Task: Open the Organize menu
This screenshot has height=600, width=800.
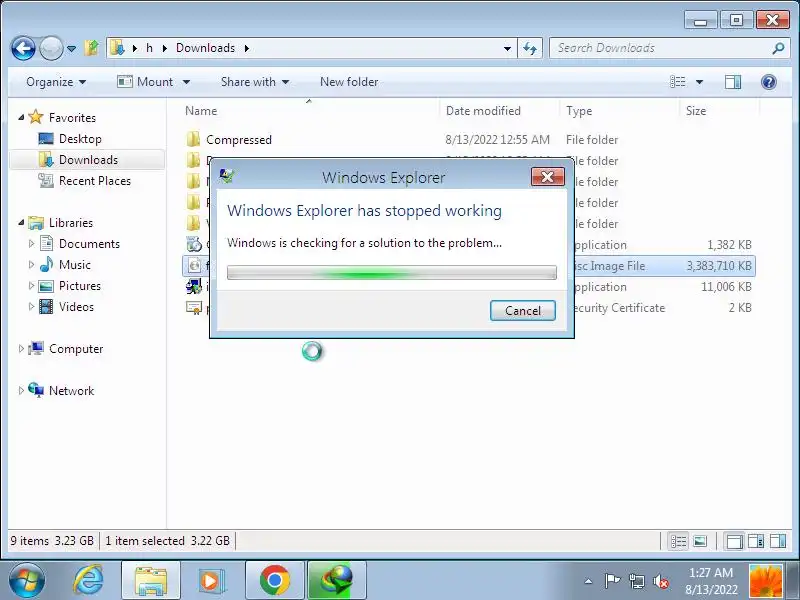Action: 56,82
